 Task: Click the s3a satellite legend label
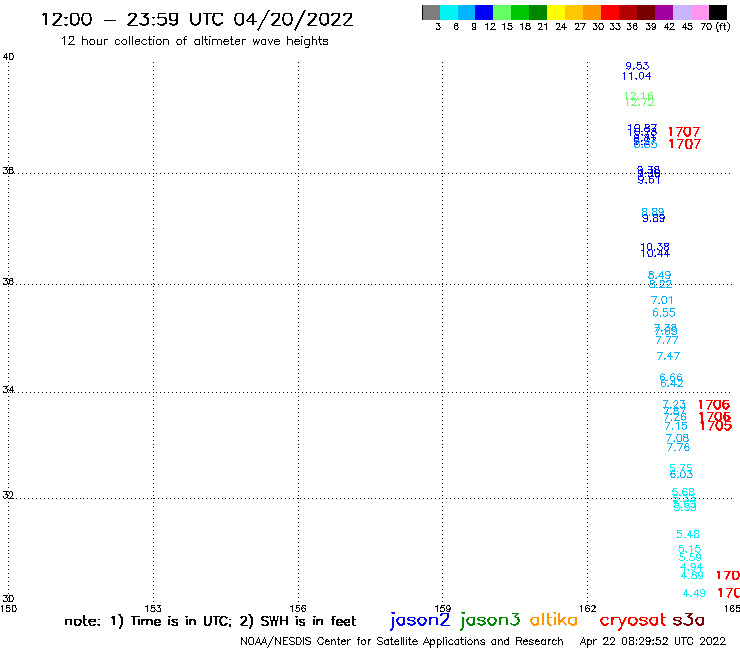[x=688, y=620]
